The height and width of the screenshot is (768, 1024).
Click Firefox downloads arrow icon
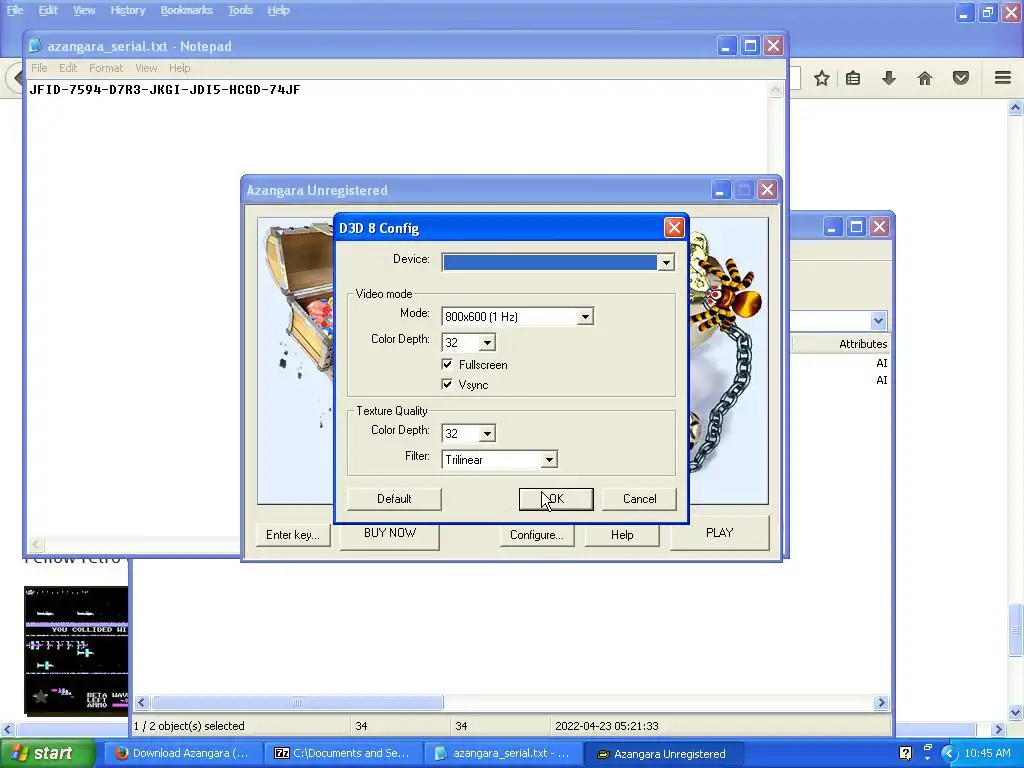click(x=889, y=78)
